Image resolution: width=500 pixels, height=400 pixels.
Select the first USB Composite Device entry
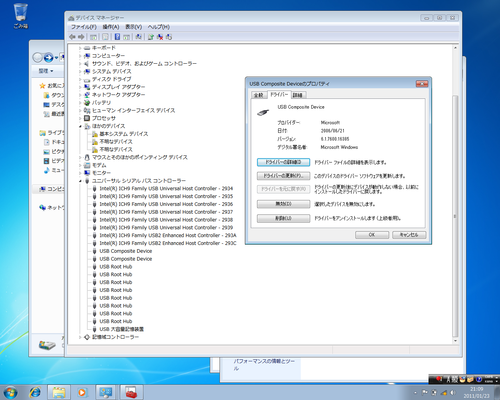click(x=126, y=251)
